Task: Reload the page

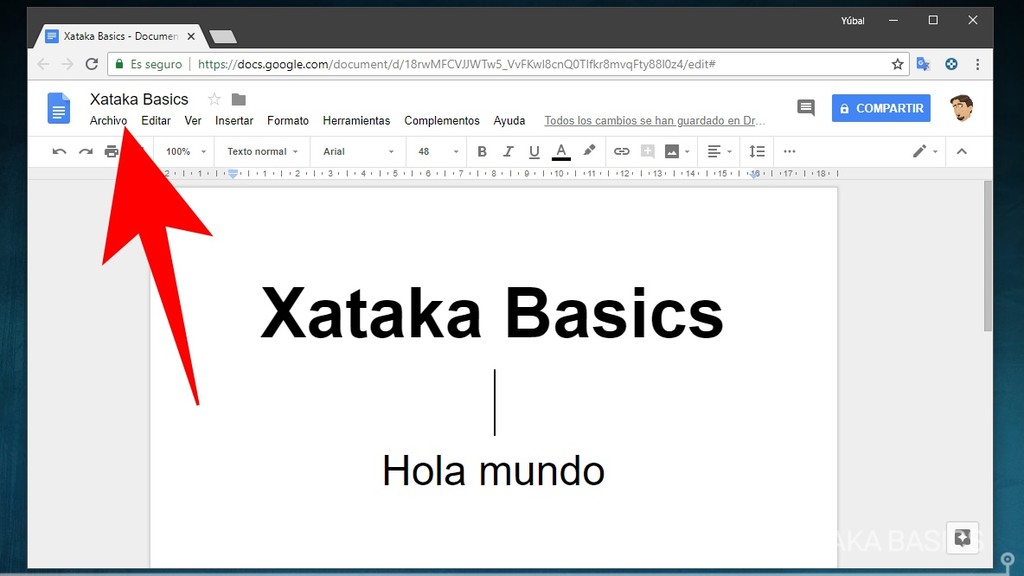Action: tap(91, 64)
